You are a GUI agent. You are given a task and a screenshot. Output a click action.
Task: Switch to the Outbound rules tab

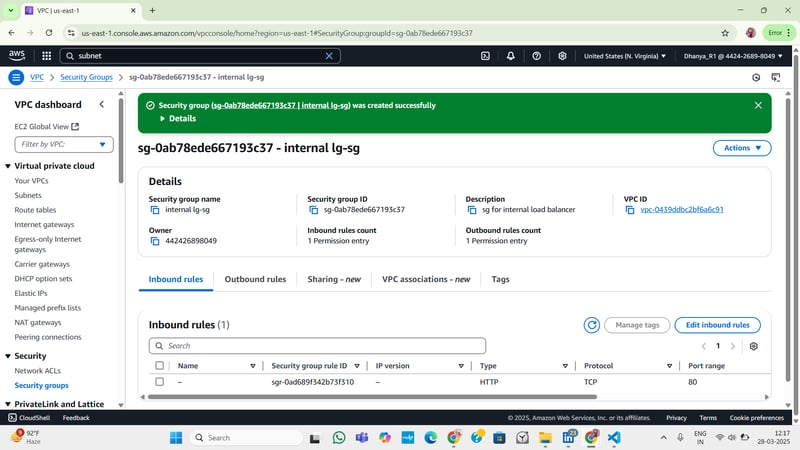click(x=255, y=279)
